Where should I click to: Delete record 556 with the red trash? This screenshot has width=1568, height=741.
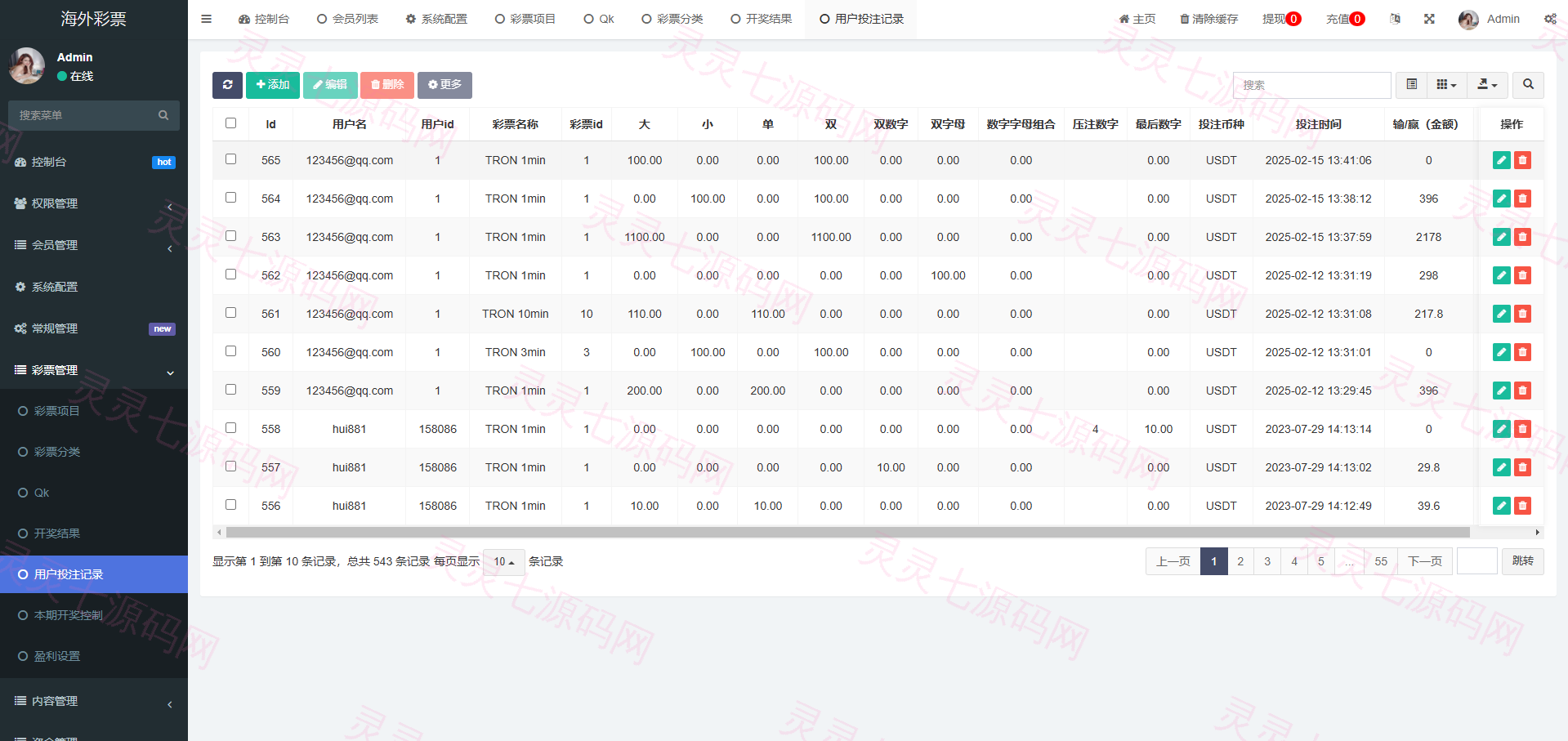tap(1522, 506)
